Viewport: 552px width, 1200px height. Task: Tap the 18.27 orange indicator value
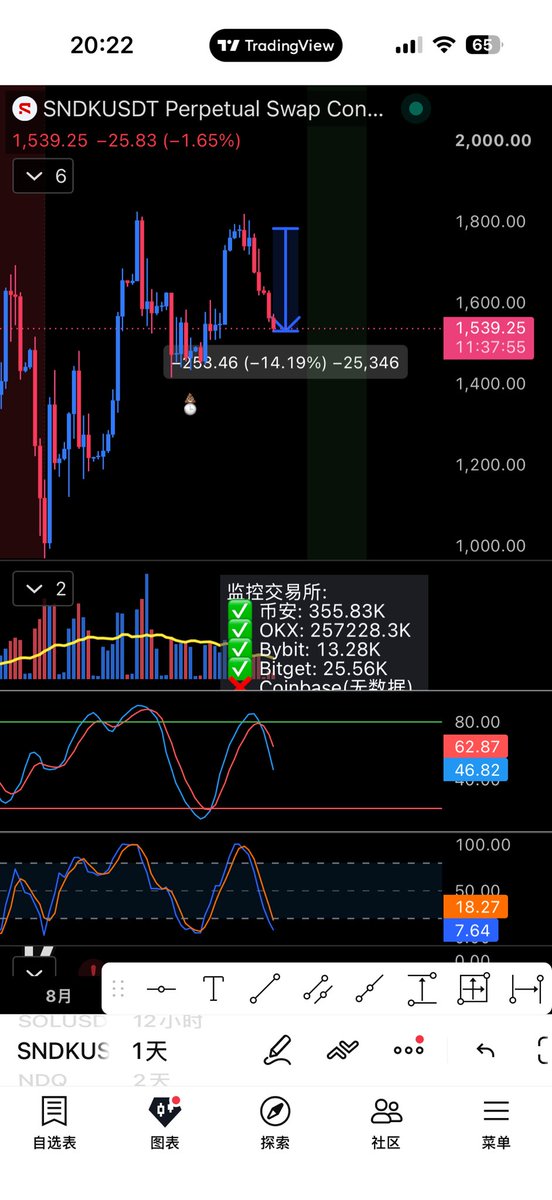[x=476, y=908]
